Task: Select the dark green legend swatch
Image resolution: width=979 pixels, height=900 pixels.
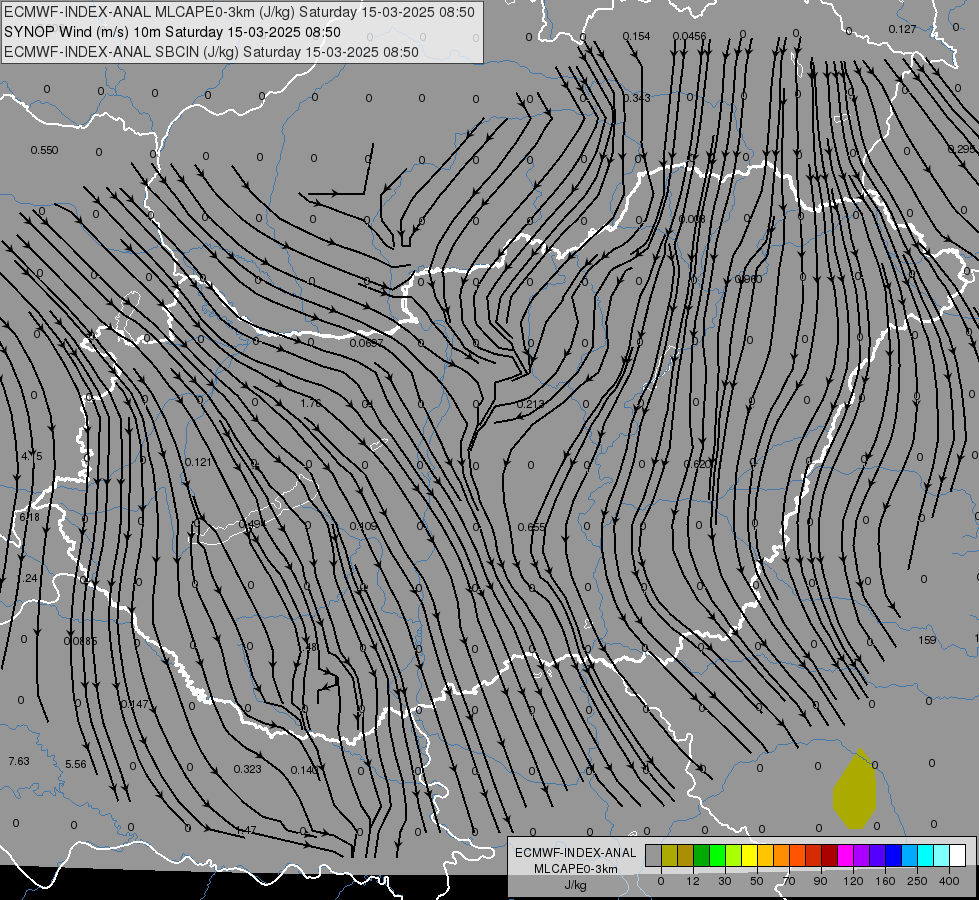Action: click(x=701, y=856)
